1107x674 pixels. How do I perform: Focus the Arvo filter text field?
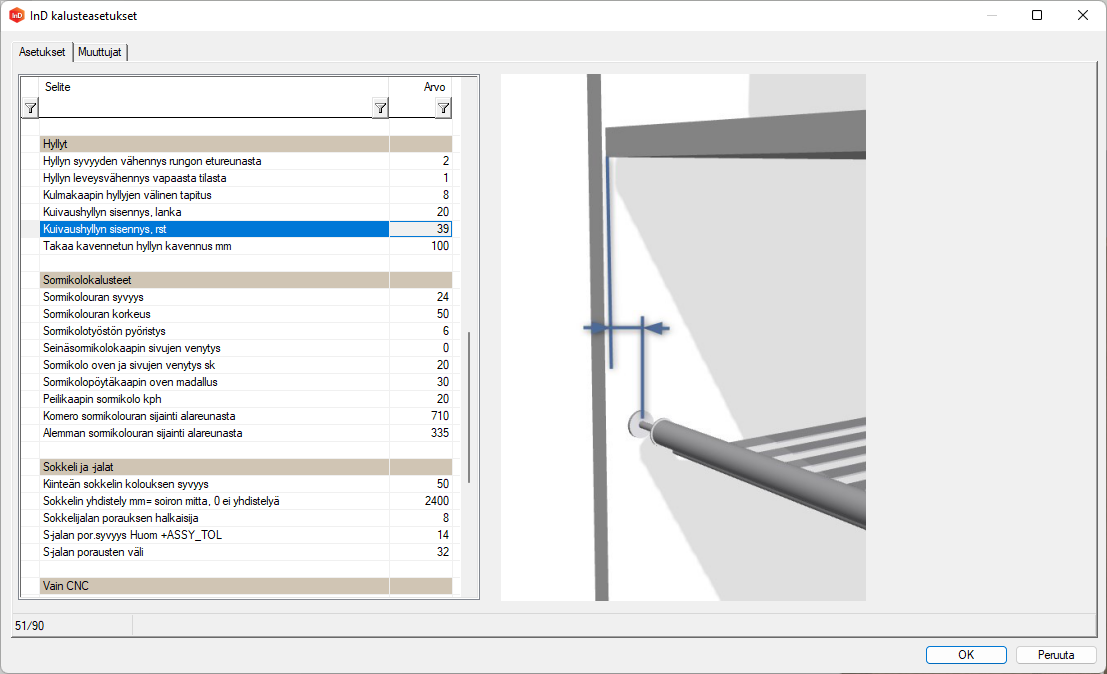(x=412, y=109)
